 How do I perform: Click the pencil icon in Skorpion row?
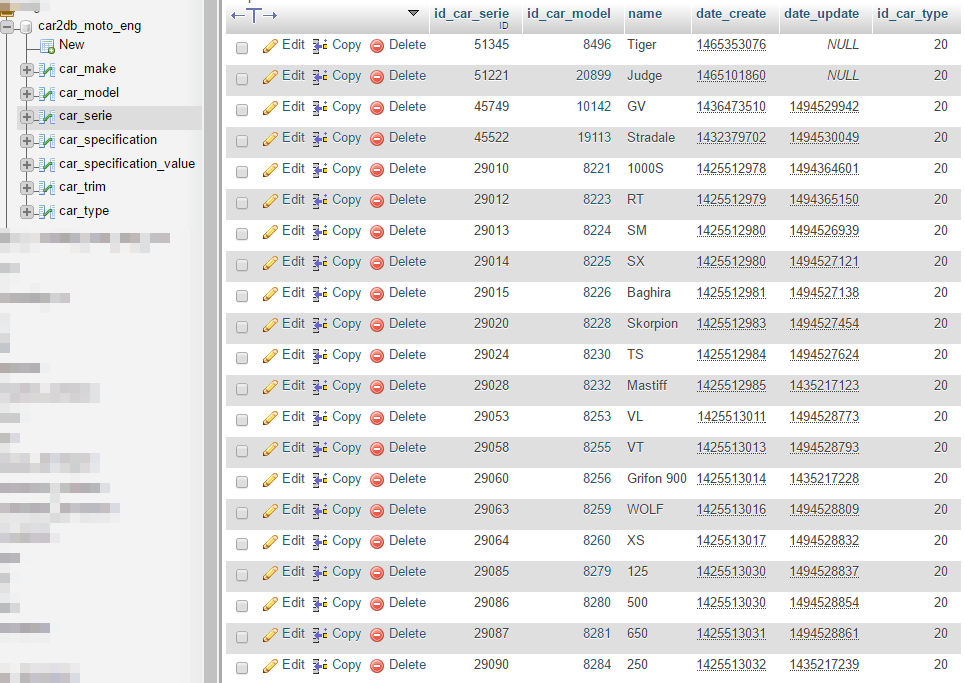tap(270, 324)
